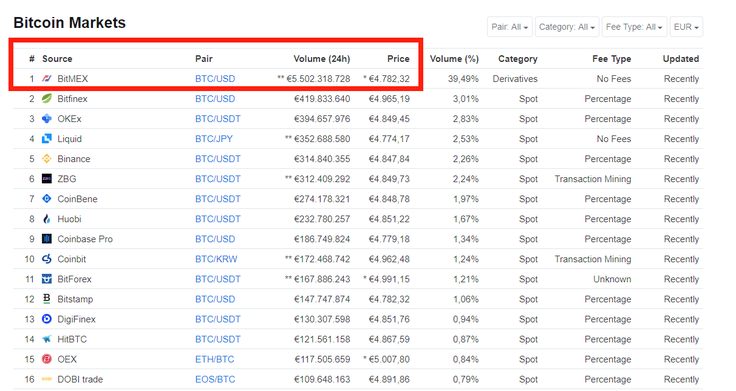Screen dimensions: 736x391
Task: Sort by # rank column header
Action: pos(31,59)
